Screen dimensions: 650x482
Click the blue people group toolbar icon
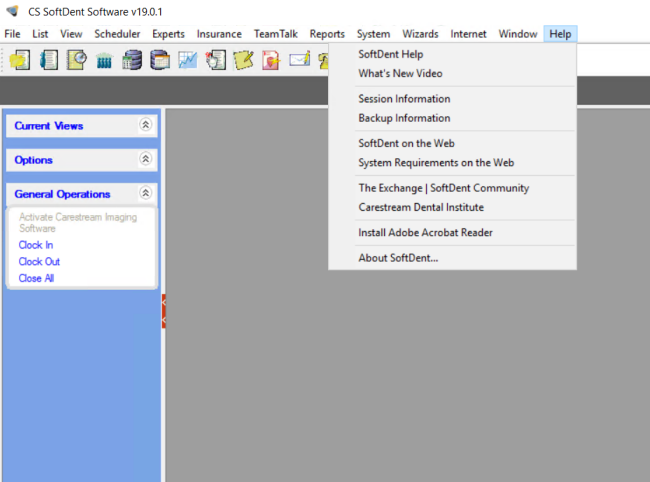click(x=104, y=61)
